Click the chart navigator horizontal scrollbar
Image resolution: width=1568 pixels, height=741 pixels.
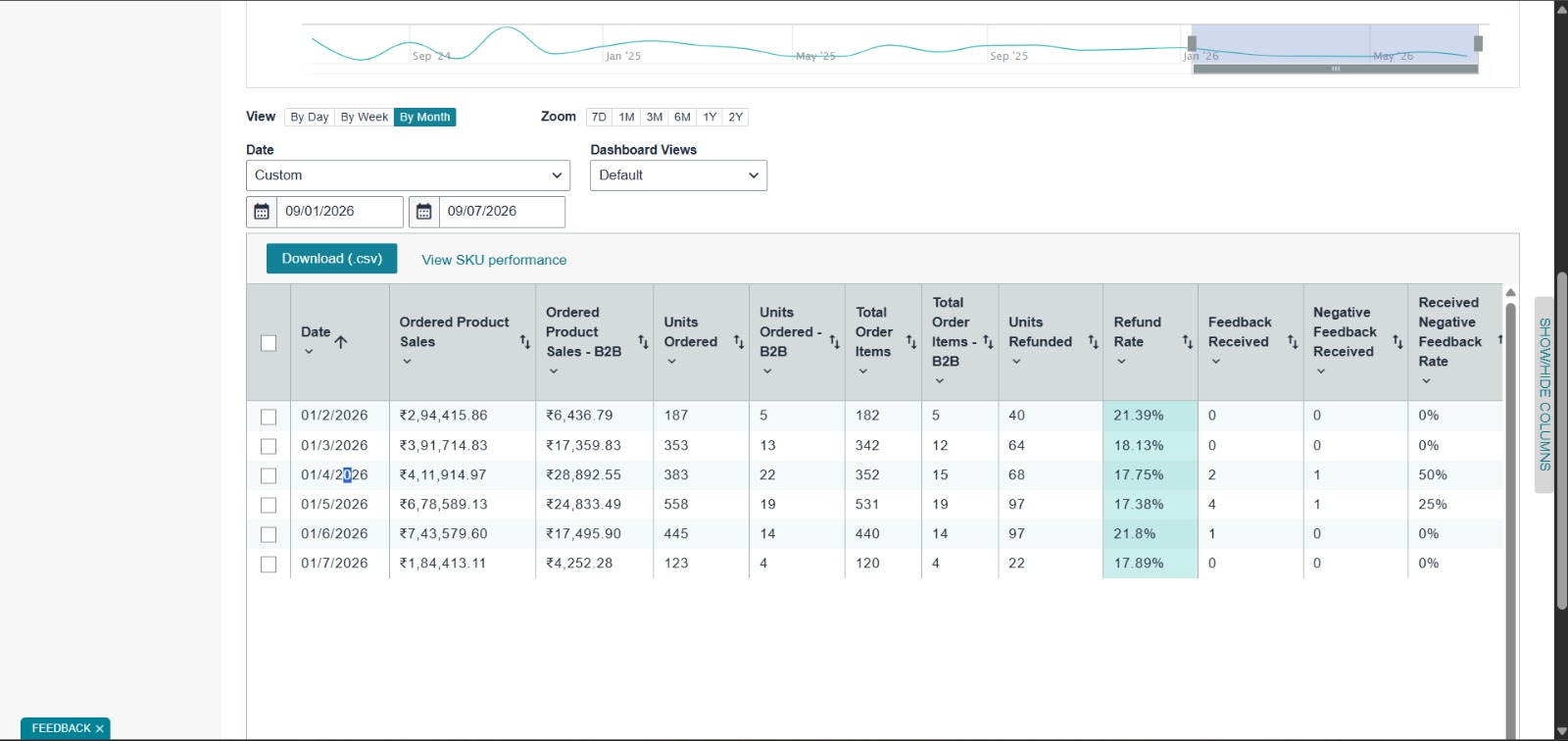[x=1335, y=70]
